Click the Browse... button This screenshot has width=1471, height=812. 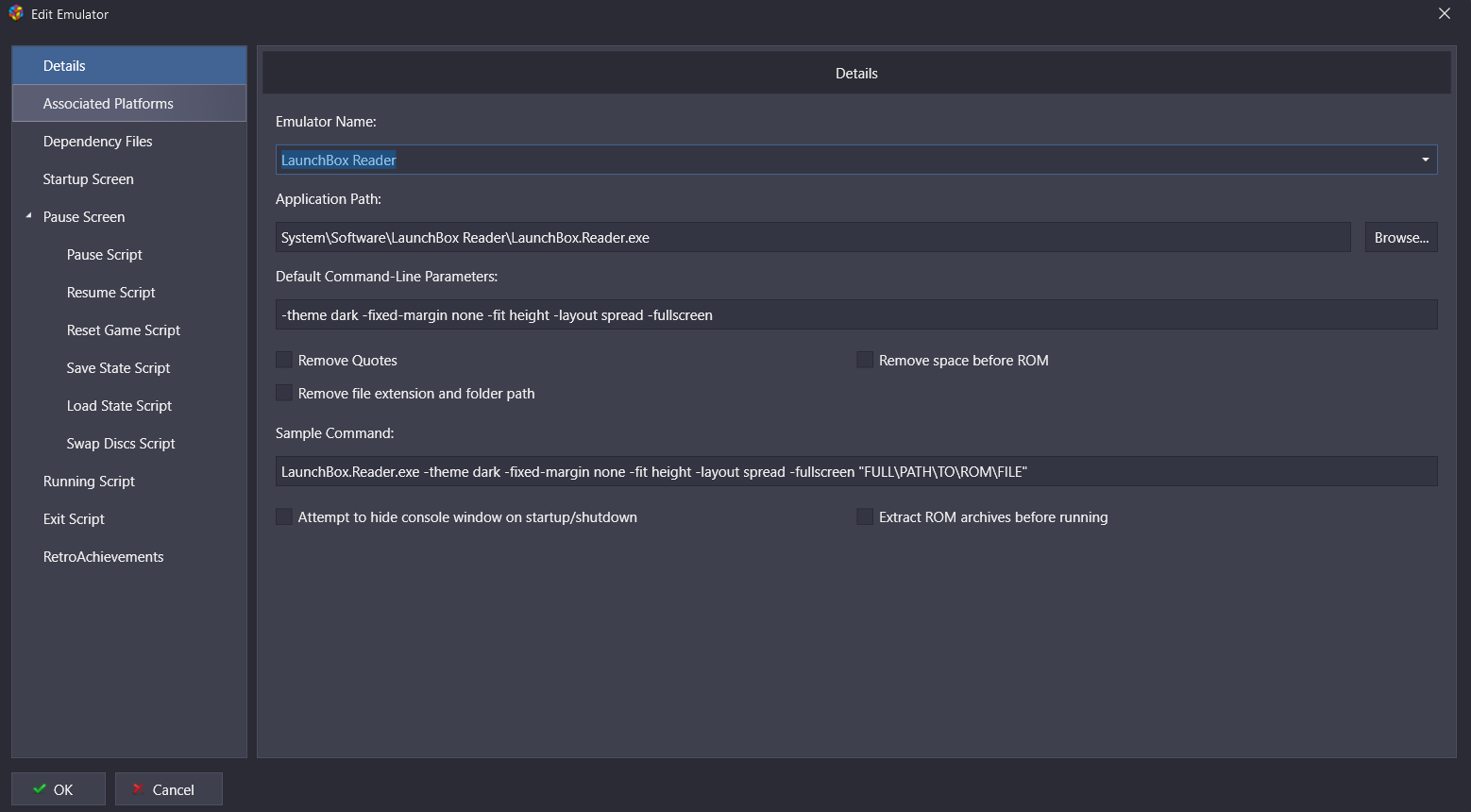coord(1401,237)
